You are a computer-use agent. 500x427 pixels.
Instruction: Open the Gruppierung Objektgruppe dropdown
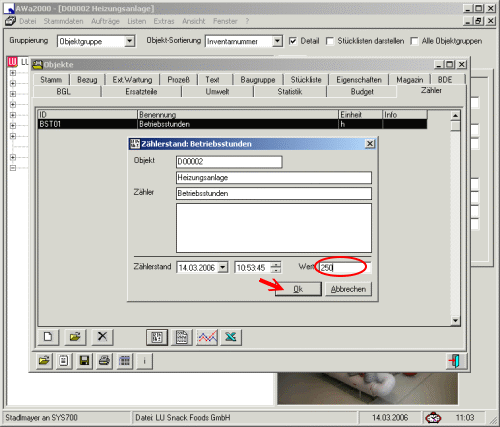pos(130,41)
